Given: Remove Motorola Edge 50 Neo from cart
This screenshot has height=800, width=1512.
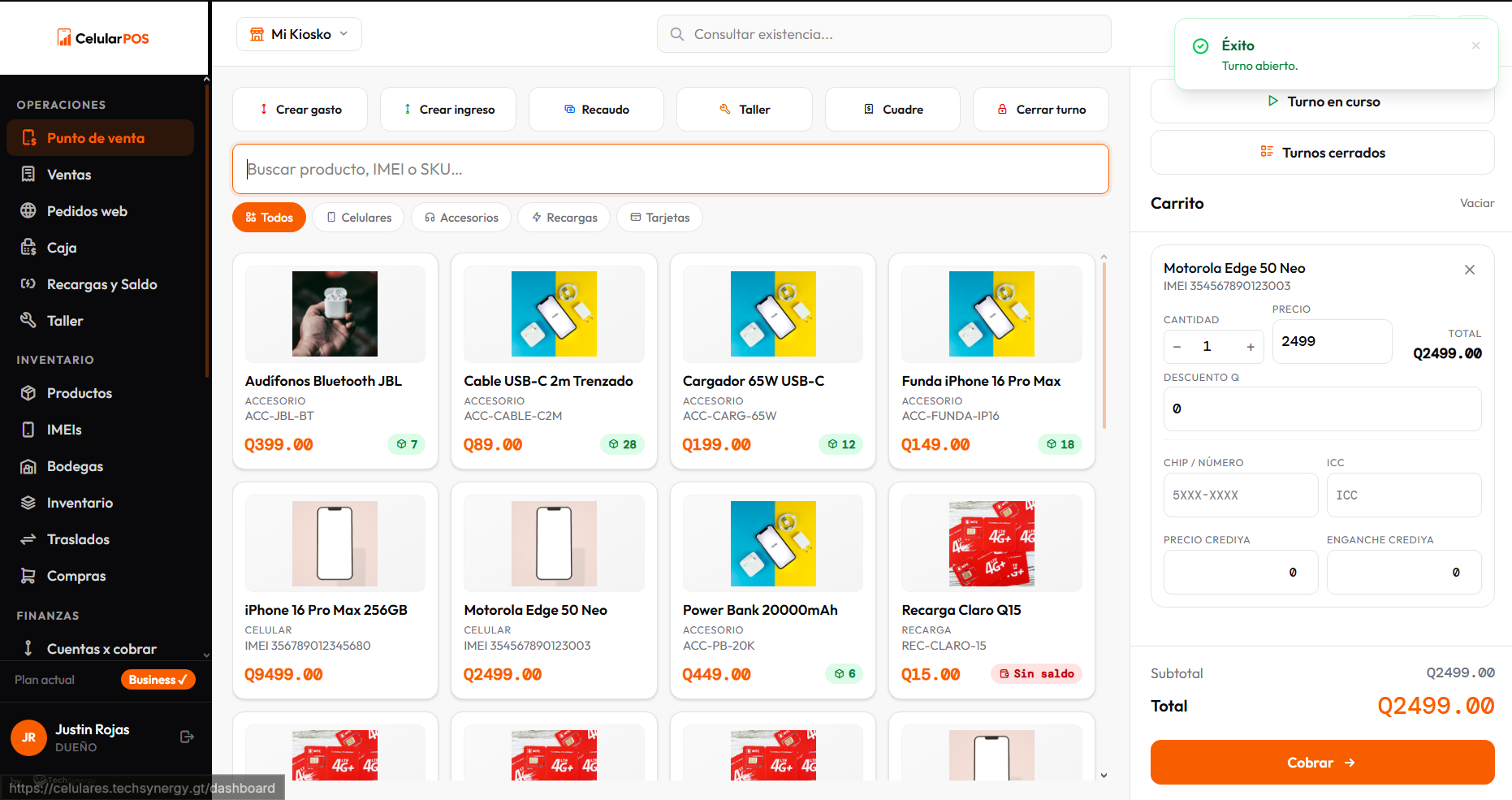Looking at the screenshot, I should pos(1469,270).
